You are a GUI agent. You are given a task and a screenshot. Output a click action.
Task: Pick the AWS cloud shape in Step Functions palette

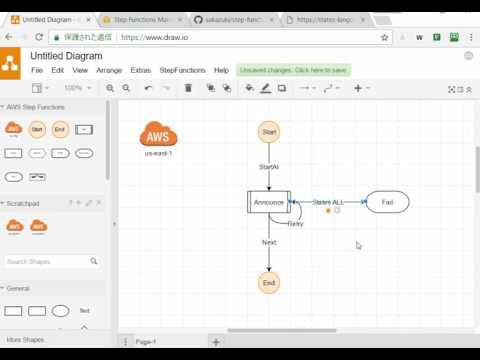coord(13,129)
